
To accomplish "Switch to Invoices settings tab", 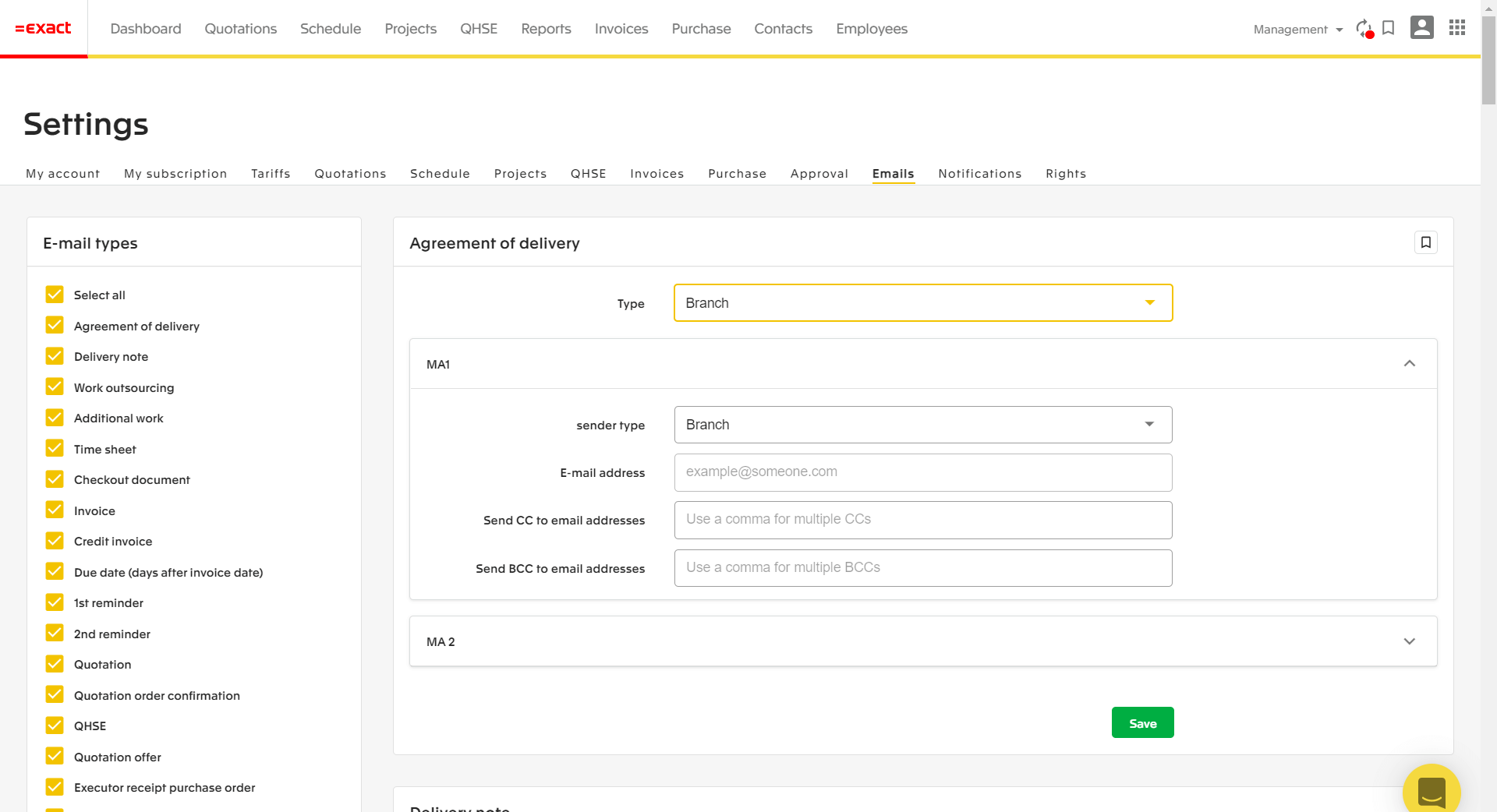I will pos(656,173).
